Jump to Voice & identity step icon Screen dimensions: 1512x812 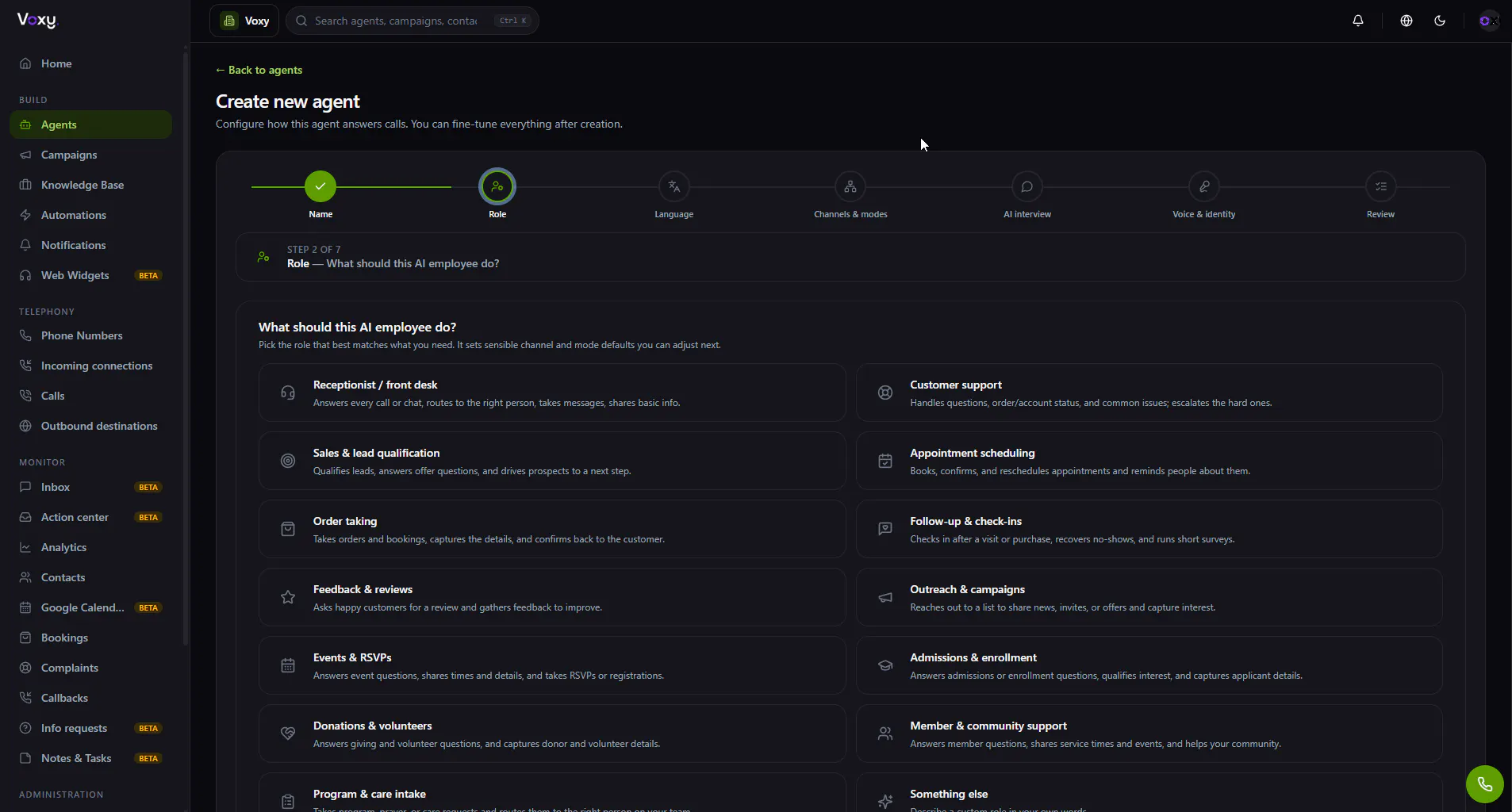pos(1204,186)
